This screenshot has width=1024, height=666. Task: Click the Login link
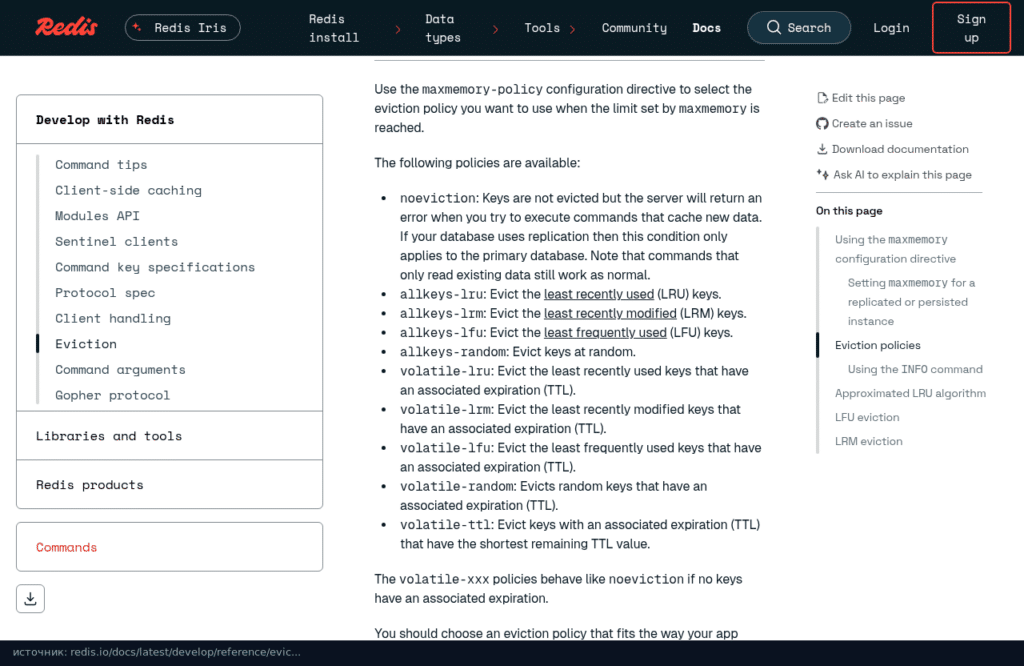[x=891, y=28]
